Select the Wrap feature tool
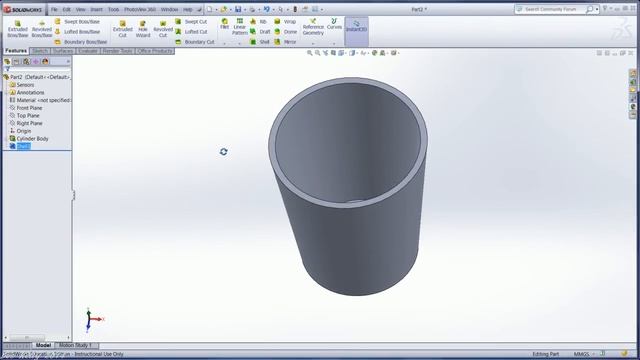The image size is (640, 360). (x=285, y=22)
